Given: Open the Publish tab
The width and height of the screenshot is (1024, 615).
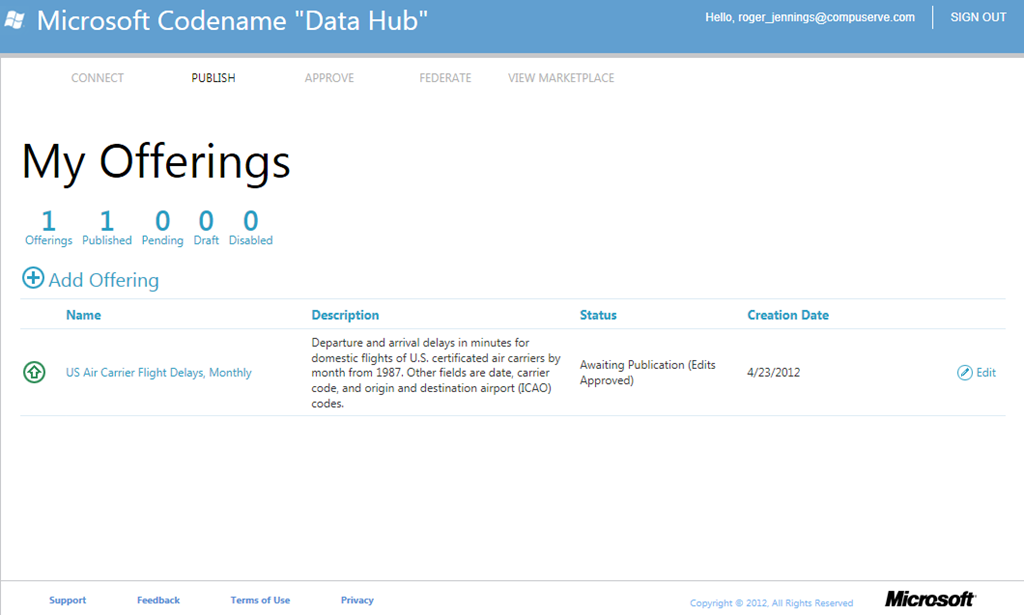Looking at the screenshot, I should click(213, 78).
